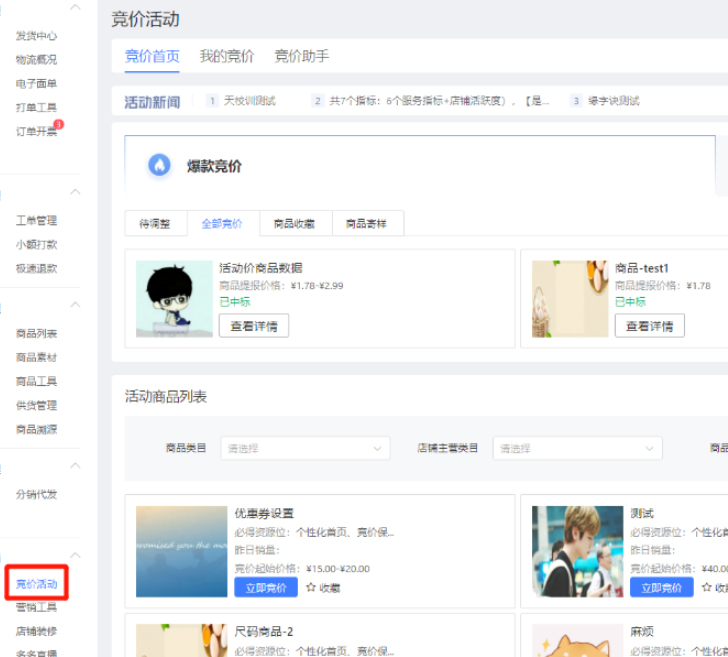The height and width of the screenshot is (657, 728).
Task: Click the thumbnail of 尺码商品-2
Action: 182,640
